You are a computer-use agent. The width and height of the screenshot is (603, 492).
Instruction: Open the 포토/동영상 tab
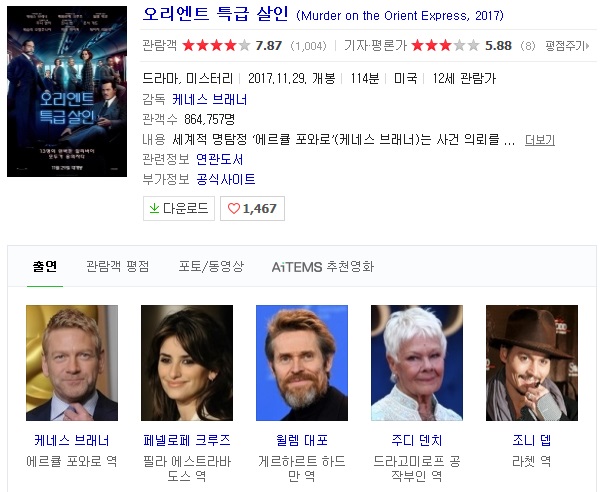211,266
